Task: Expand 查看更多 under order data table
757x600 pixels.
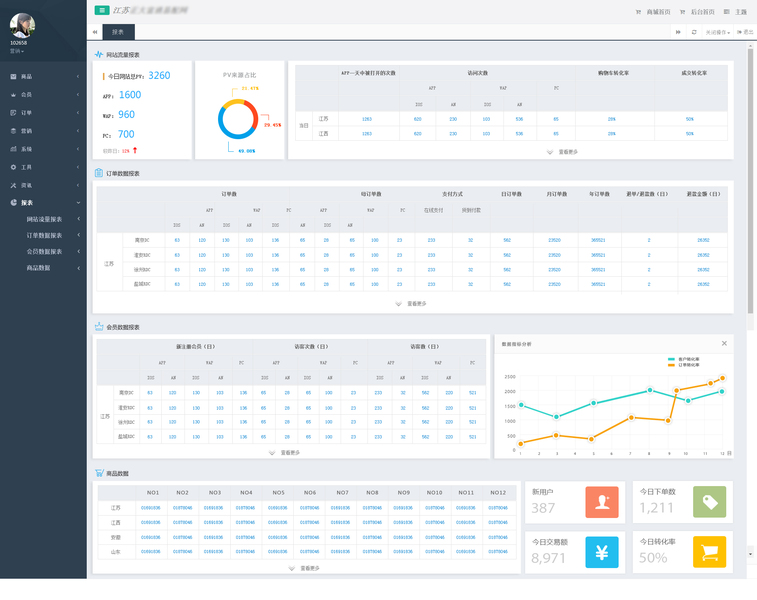Action: click(x=411, y=304)
